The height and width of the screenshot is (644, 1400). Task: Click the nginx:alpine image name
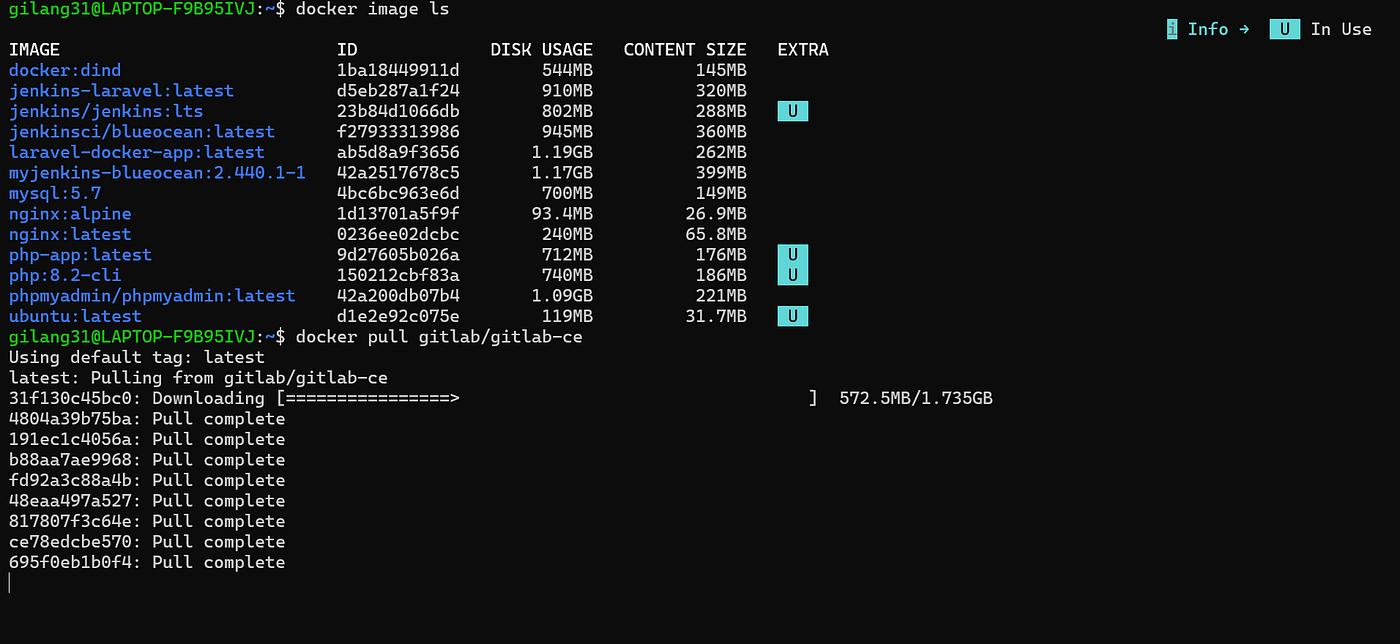point(70,214)
